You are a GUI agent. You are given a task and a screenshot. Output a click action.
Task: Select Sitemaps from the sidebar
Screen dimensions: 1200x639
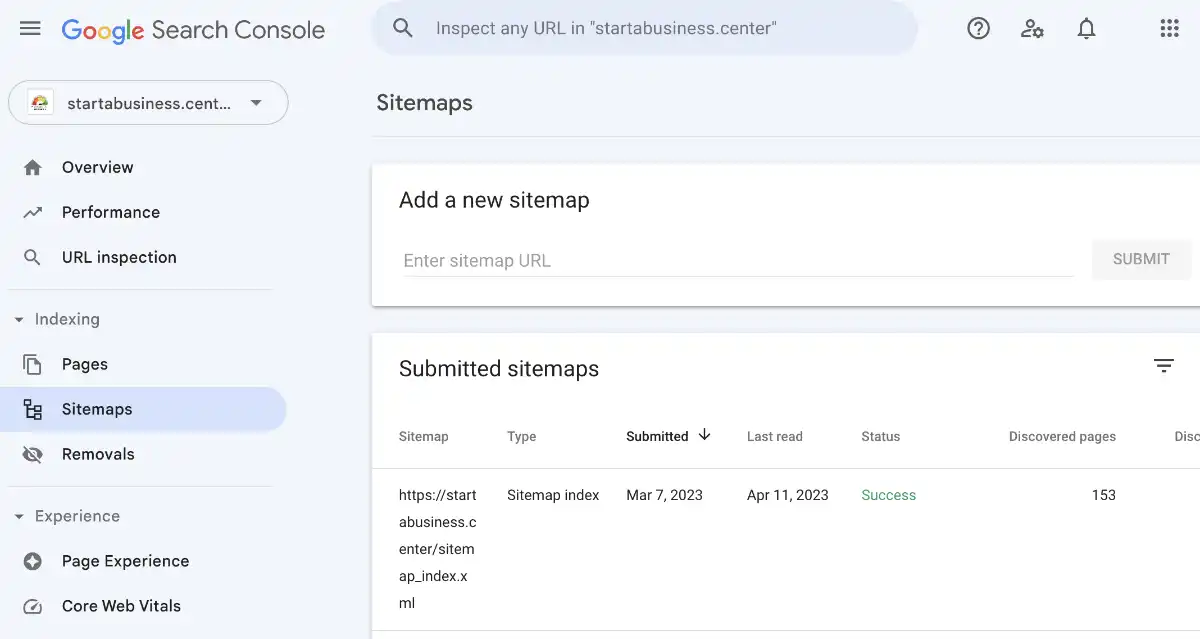[96, 409]
